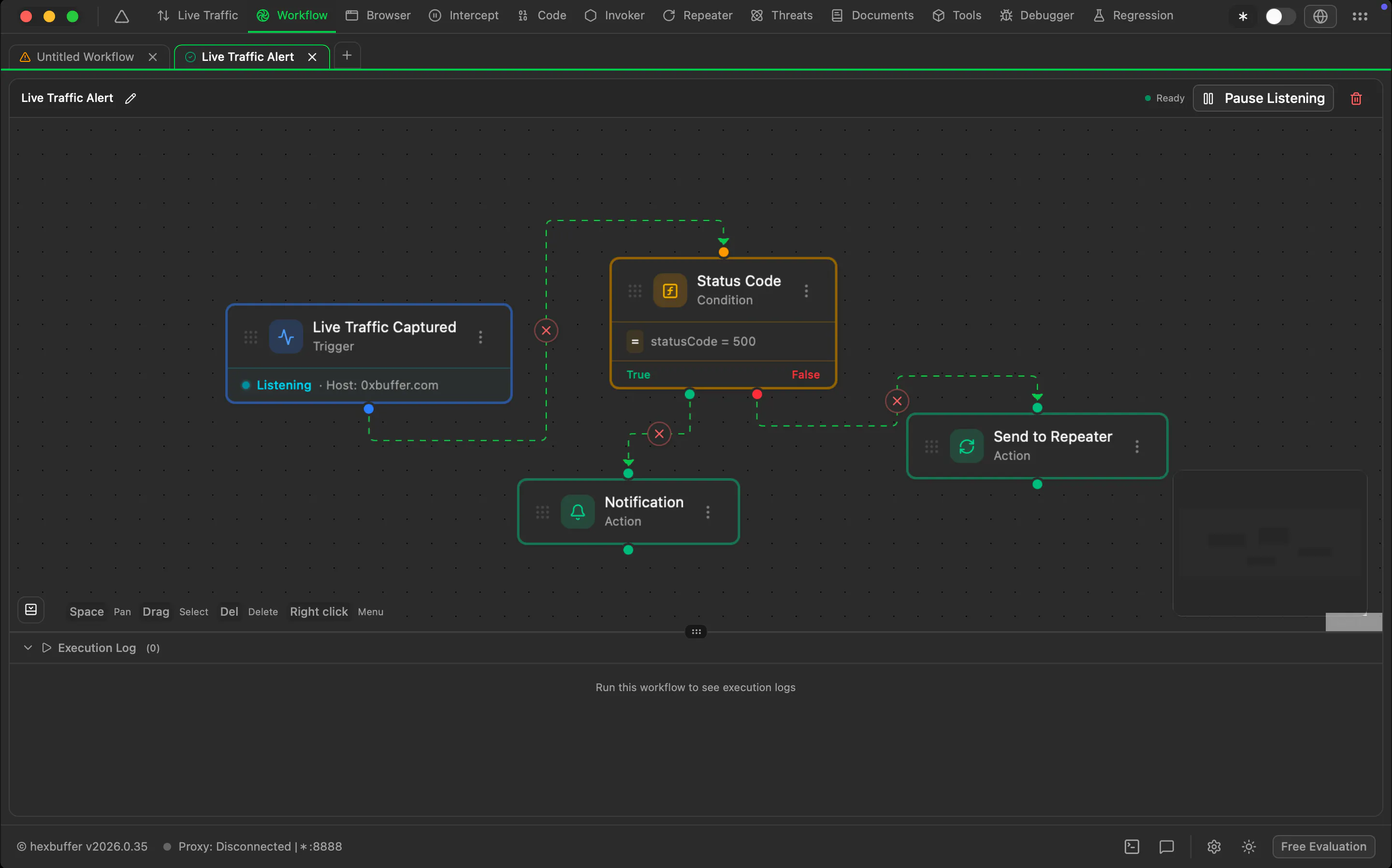
Task: Grab Send to Repeater drag handle
Action: (x=932, y=447)
